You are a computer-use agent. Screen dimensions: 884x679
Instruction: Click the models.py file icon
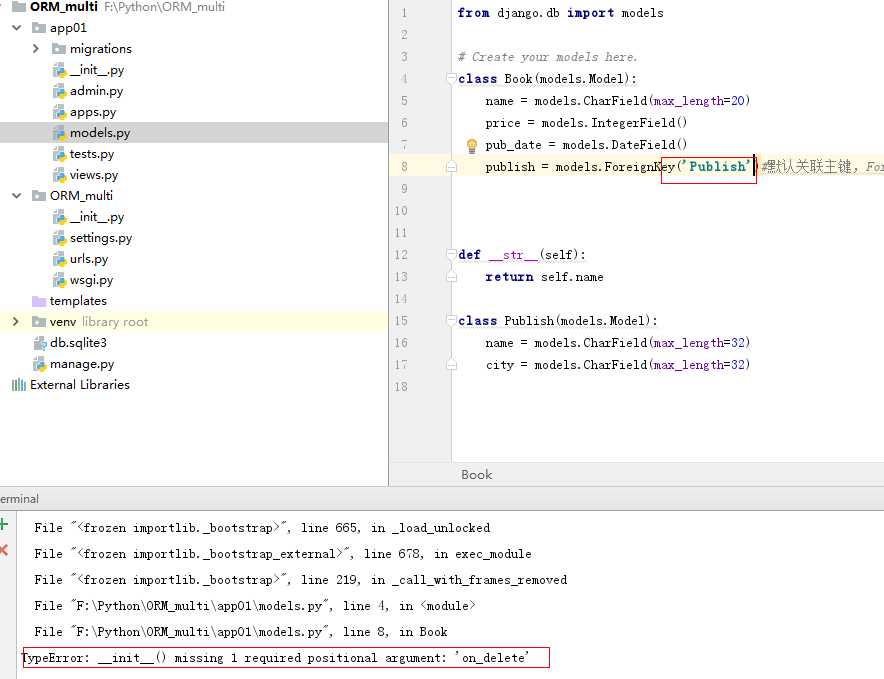point(59,133)
